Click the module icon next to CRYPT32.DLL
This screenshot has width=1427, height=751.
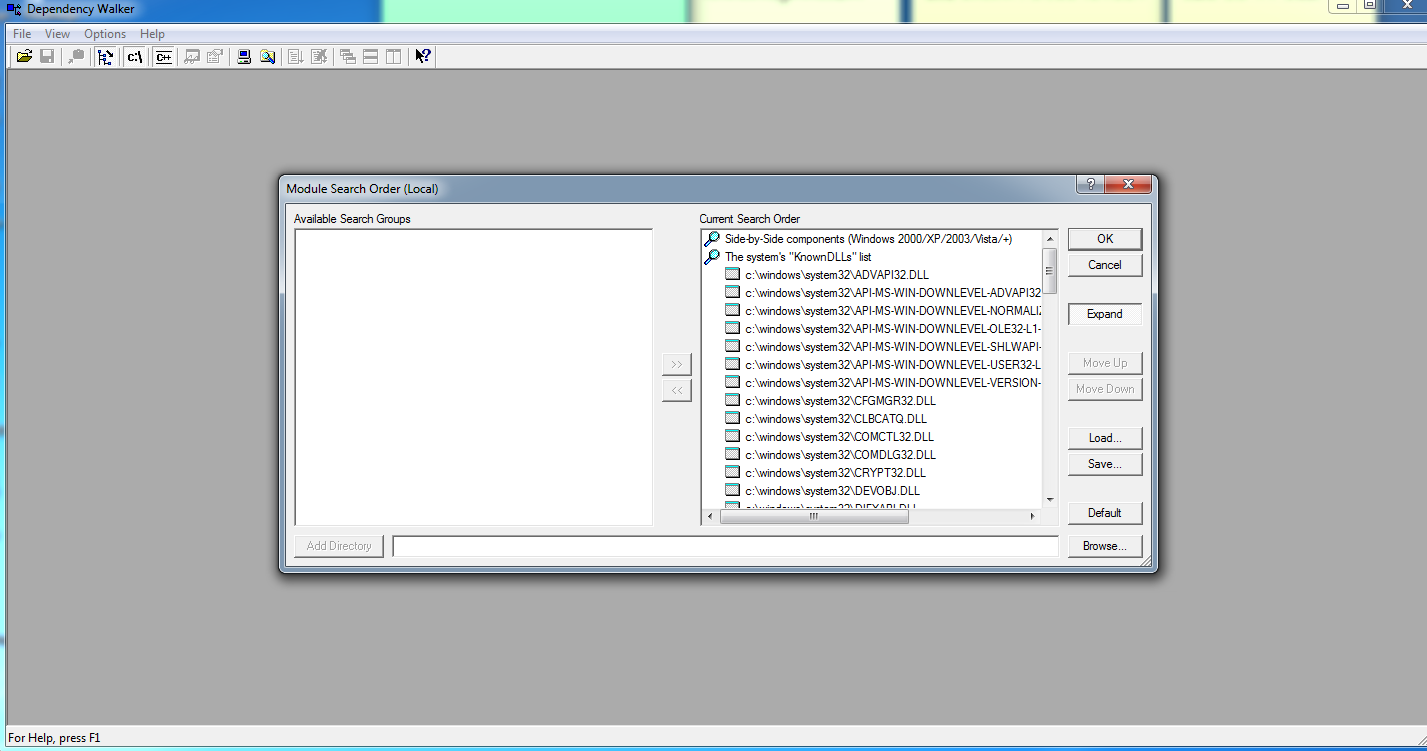coord(732,473)
